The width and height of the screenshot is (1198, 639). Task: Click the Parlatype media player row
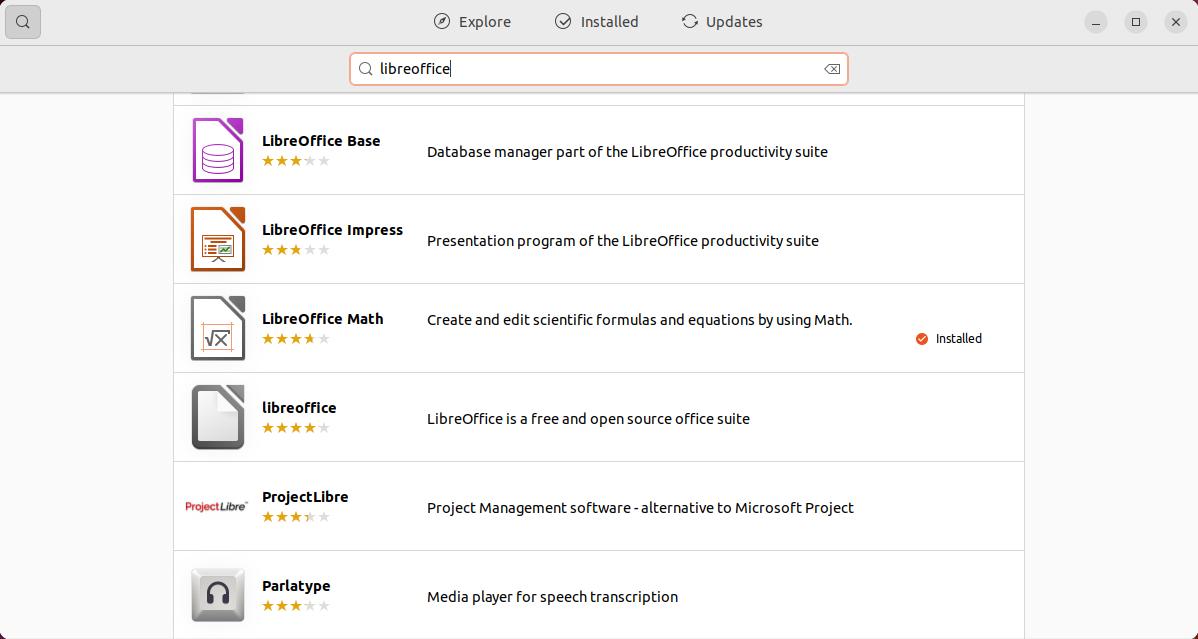pyautogui.click(x=600, y=595)
